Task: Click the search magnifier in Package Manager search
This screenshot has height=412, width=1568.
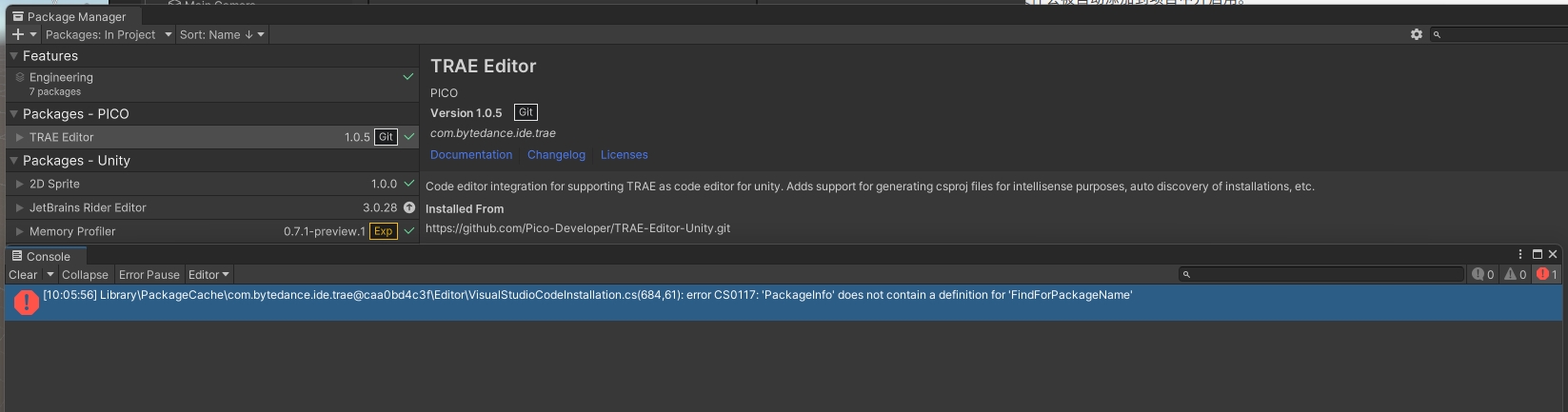Action: point(1438,34)
